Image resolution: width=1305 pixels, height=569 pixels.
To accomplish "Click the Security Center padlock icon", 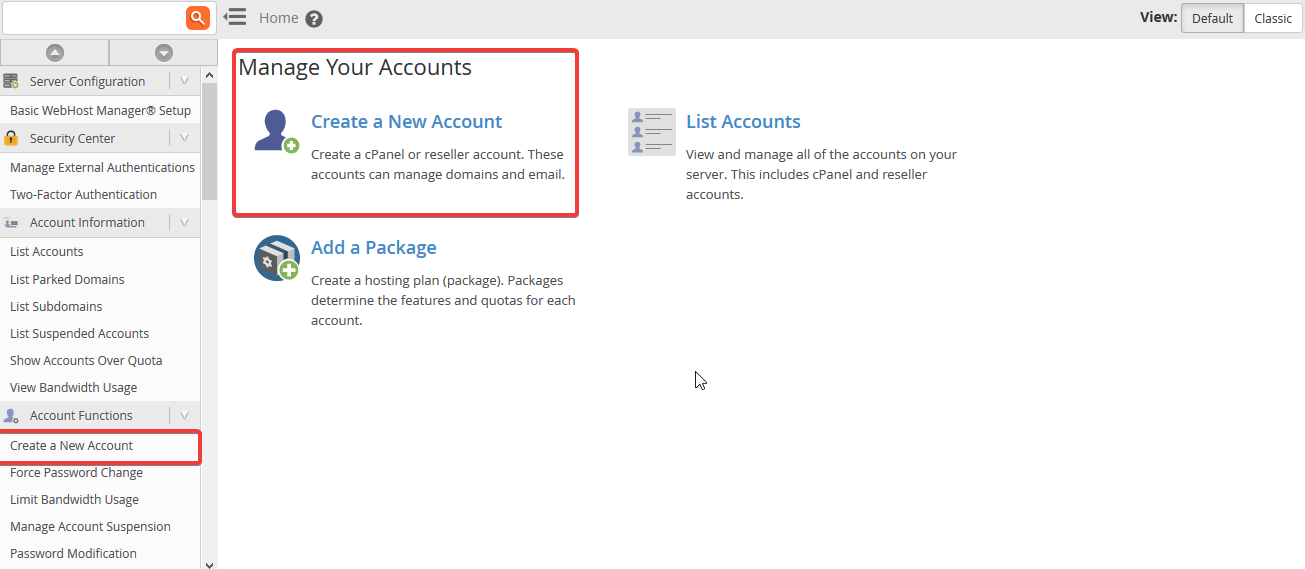I will click(x=11, y=138).
